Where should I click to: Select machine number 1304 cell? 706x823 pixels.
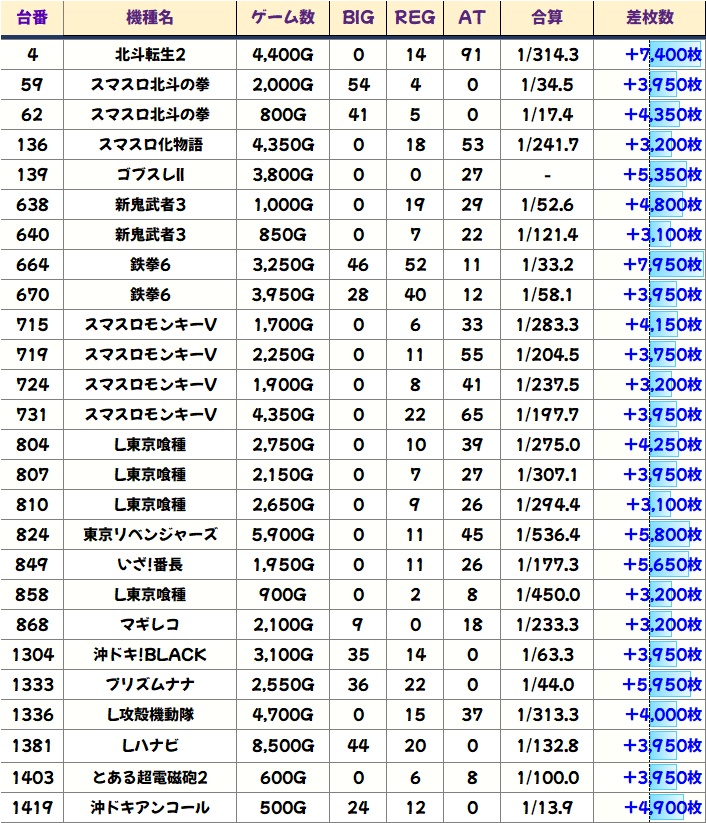tap(32, 655)
